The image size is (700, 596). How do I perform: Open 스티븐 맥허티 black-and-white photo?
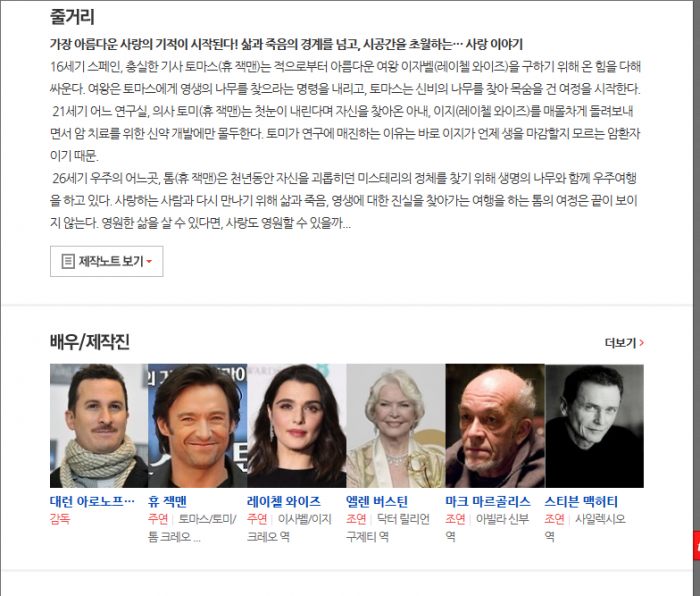coord(594,425)
